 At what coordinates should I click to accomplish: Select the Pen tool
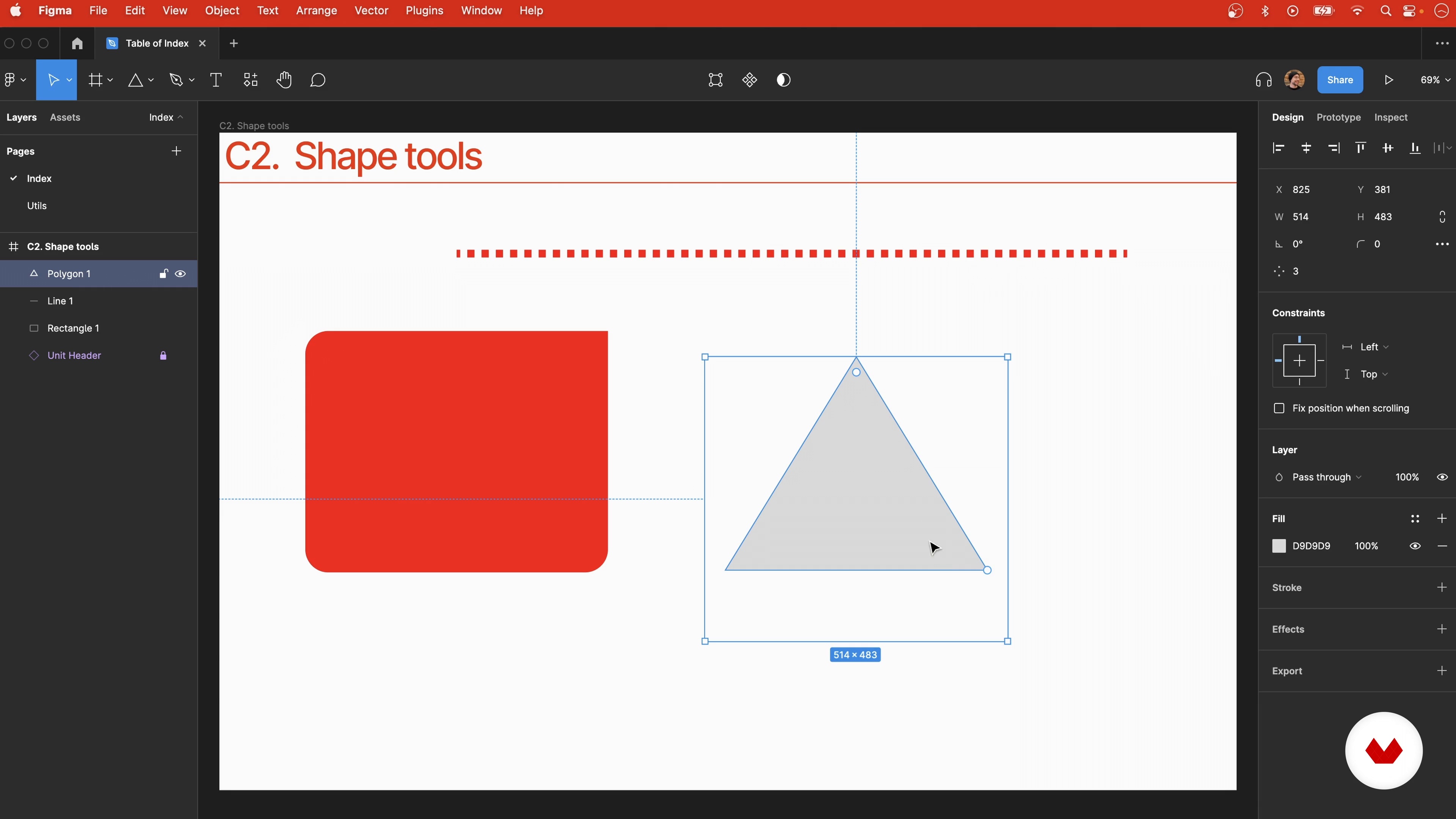pos(176,80)
